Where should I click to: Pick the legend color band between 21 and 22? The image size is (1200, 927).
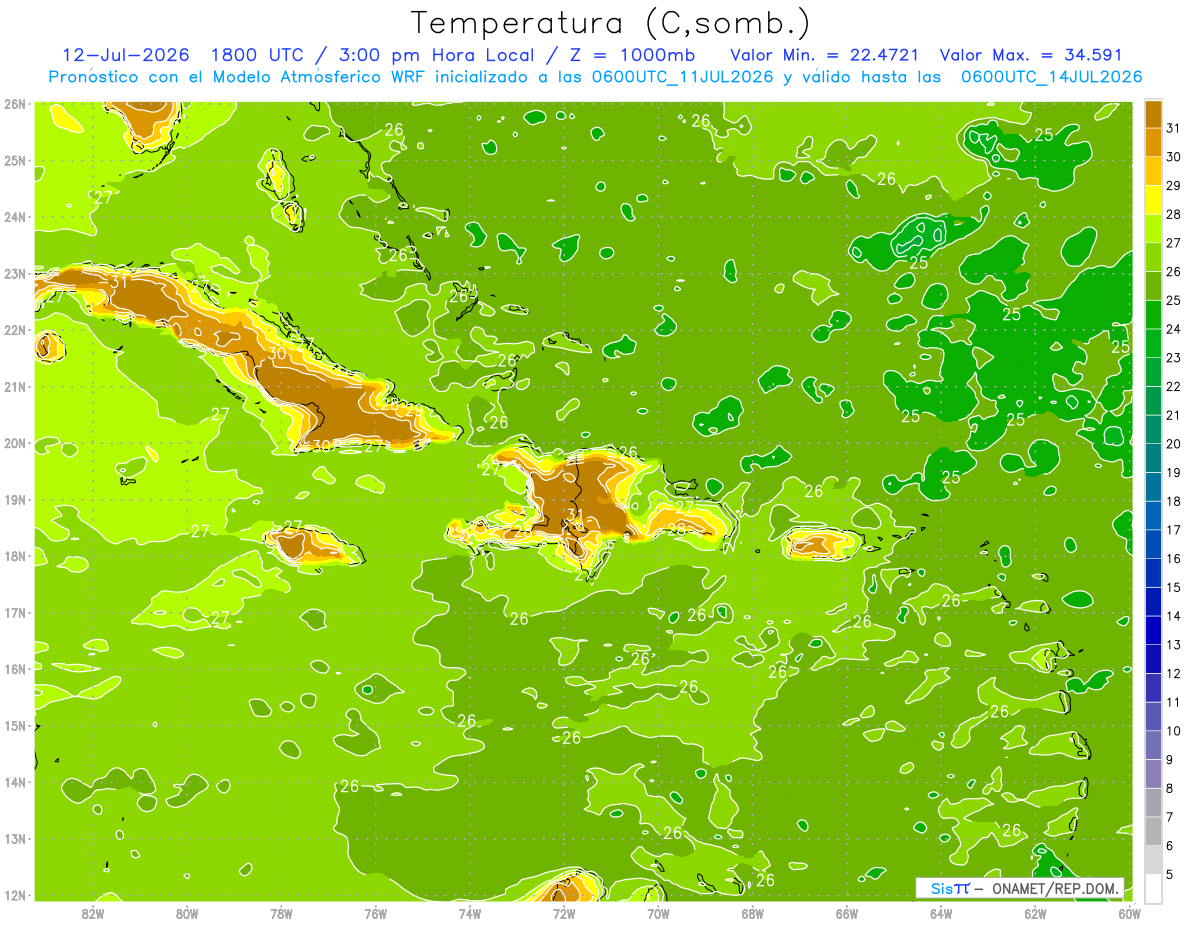coord(1153,400)
